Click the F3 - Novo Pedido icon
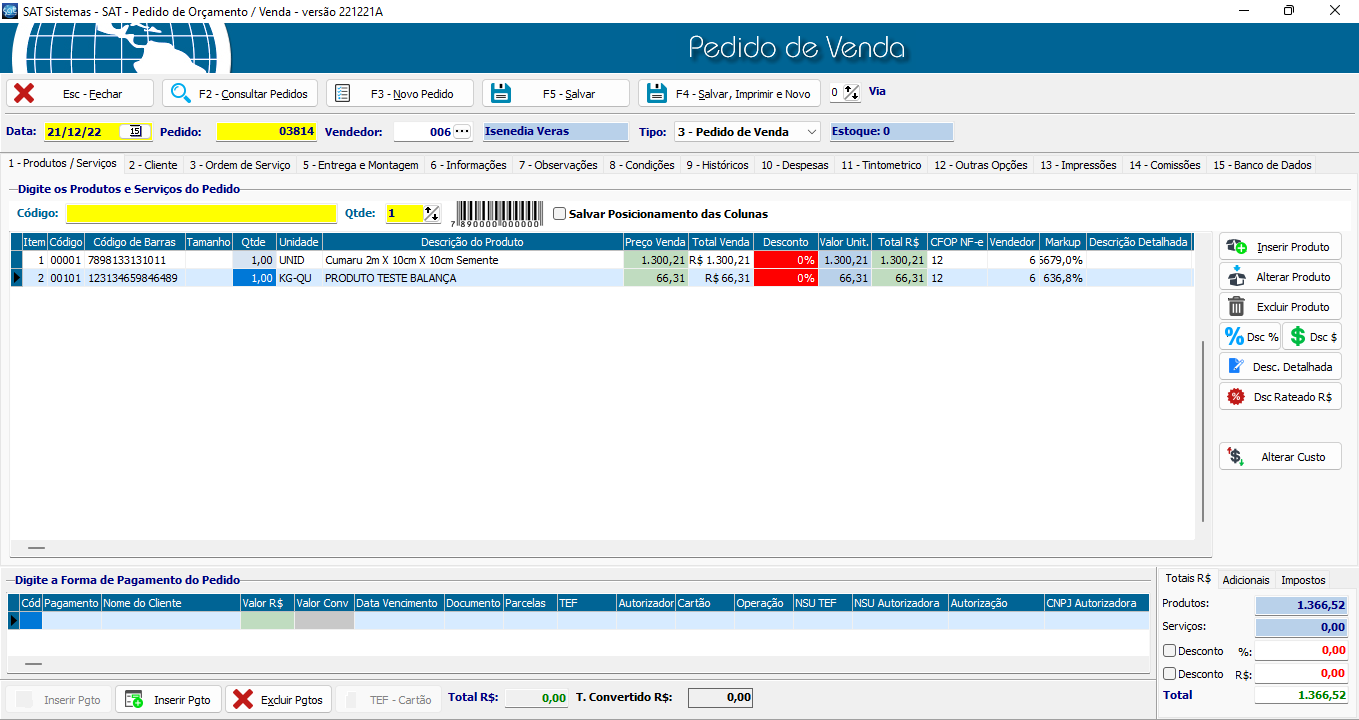This screenshot has width=1359, height=720. click(343, 93)
